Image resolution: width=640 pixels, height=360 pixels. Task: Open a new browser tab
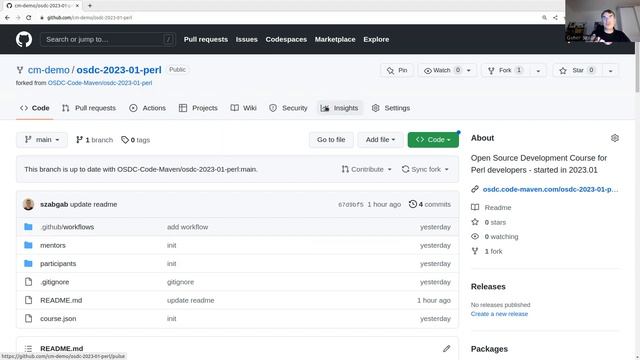[x=90, y=6]
